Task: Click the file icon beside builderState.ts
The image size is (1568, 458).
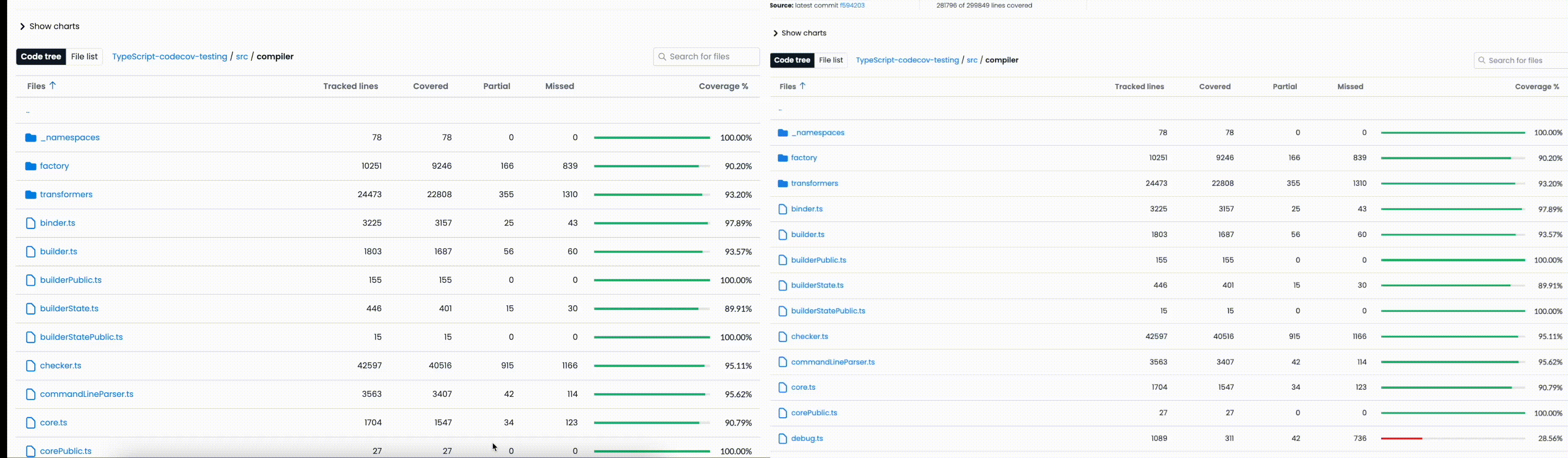Action: tap(31, 308)
